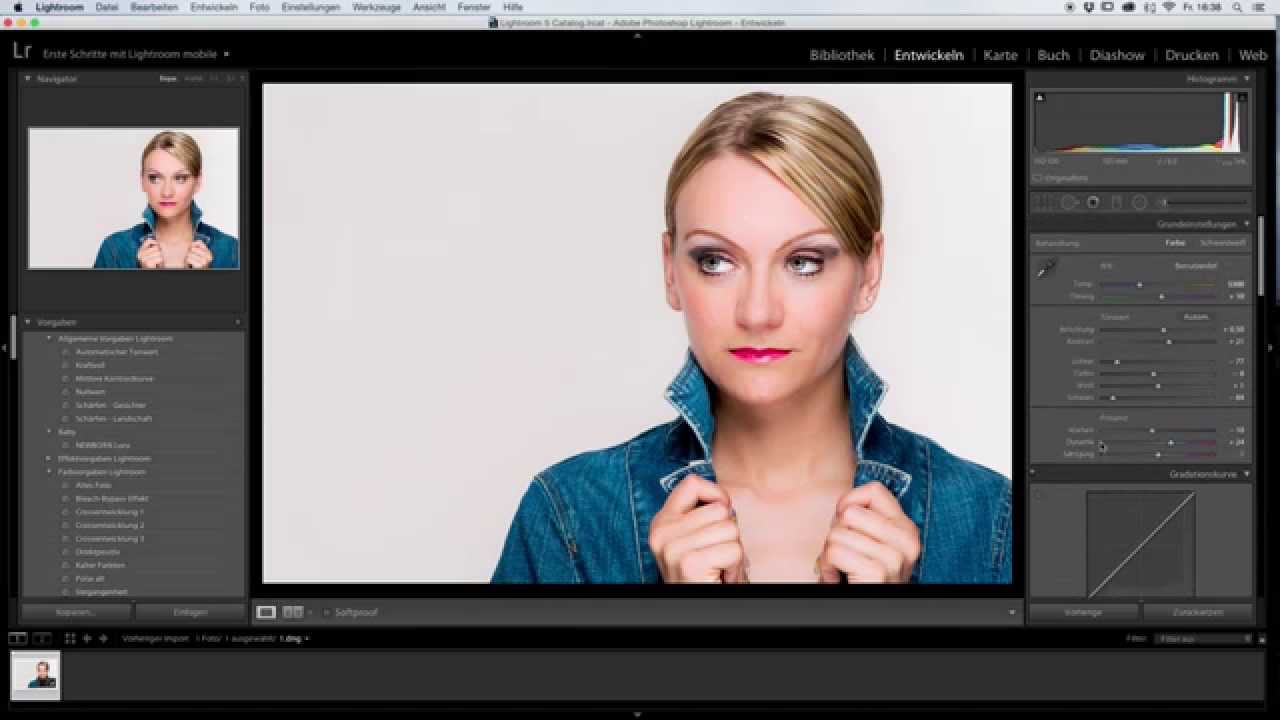
Task: Adjust Dynamik slider
Action: [1170, 441]
